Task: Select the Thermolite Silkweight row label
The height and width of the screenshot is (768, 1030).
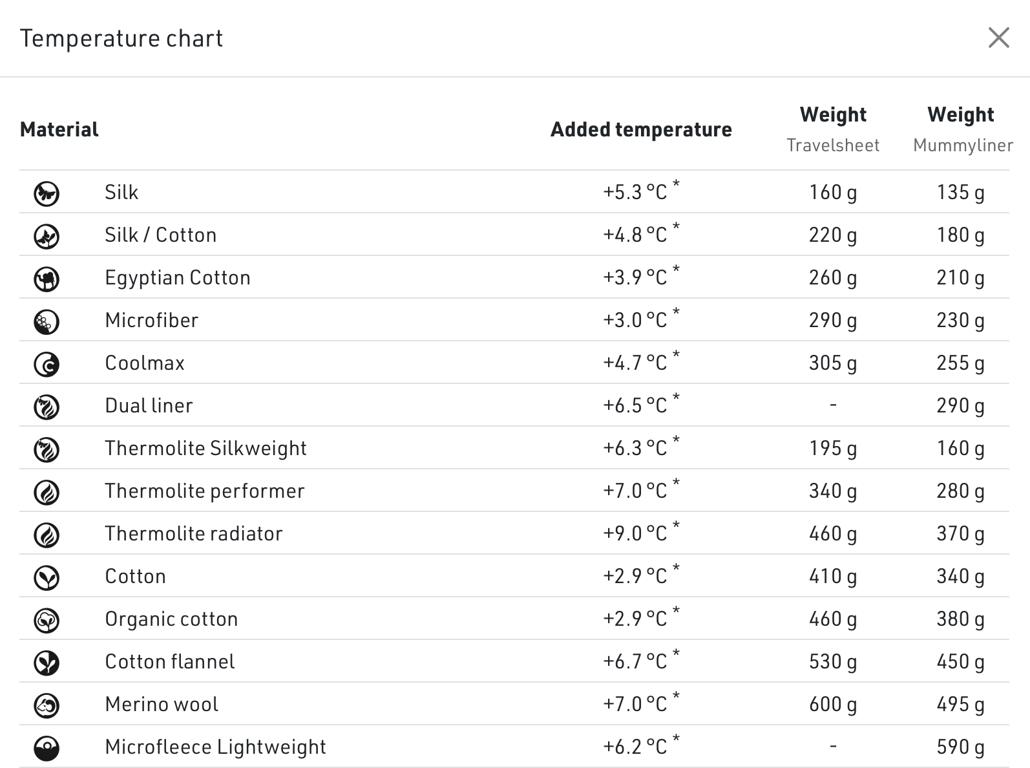Action: click(x=206, y=448)
